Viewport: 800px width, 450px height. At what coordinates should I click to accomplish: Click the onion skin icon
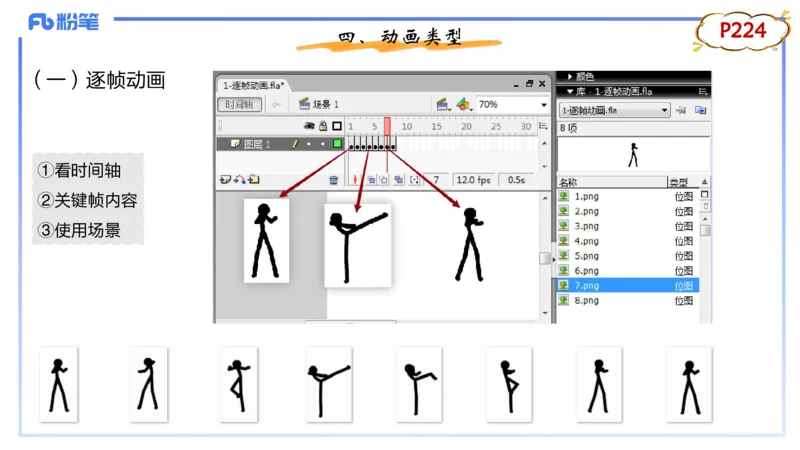coord(371,180)
